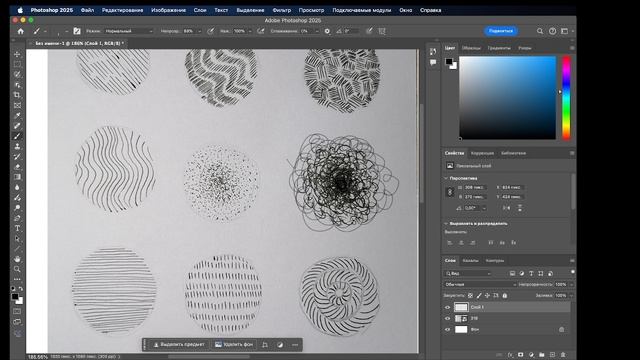Toggle lock all padlock icon

[505, 296]
